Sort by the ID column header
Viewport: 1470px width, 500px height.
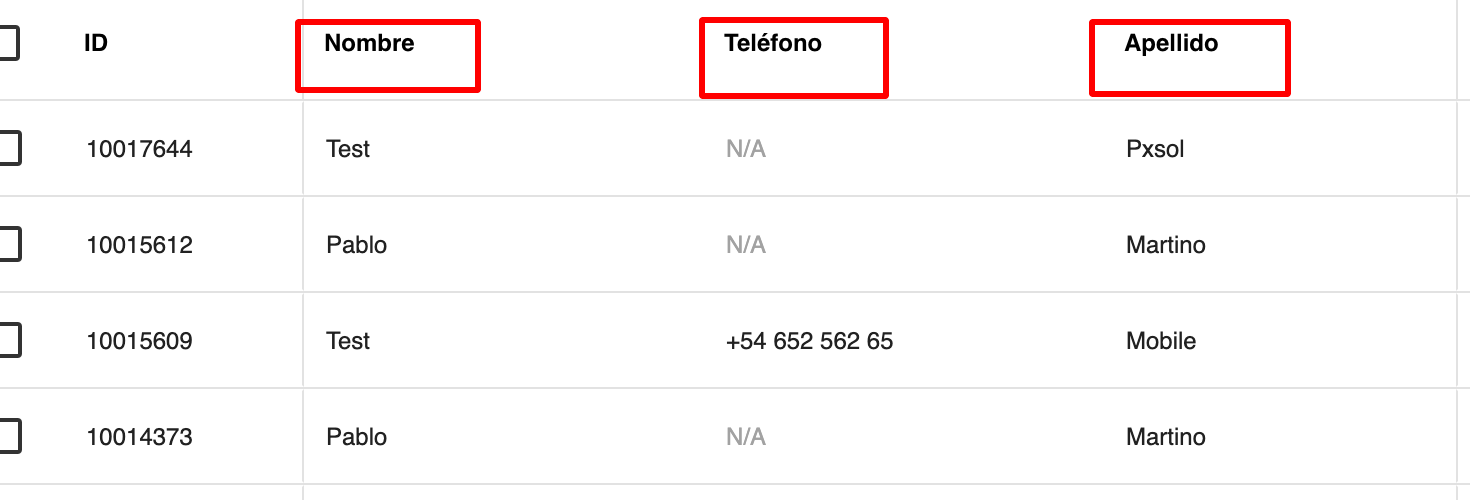click(96, 44)
